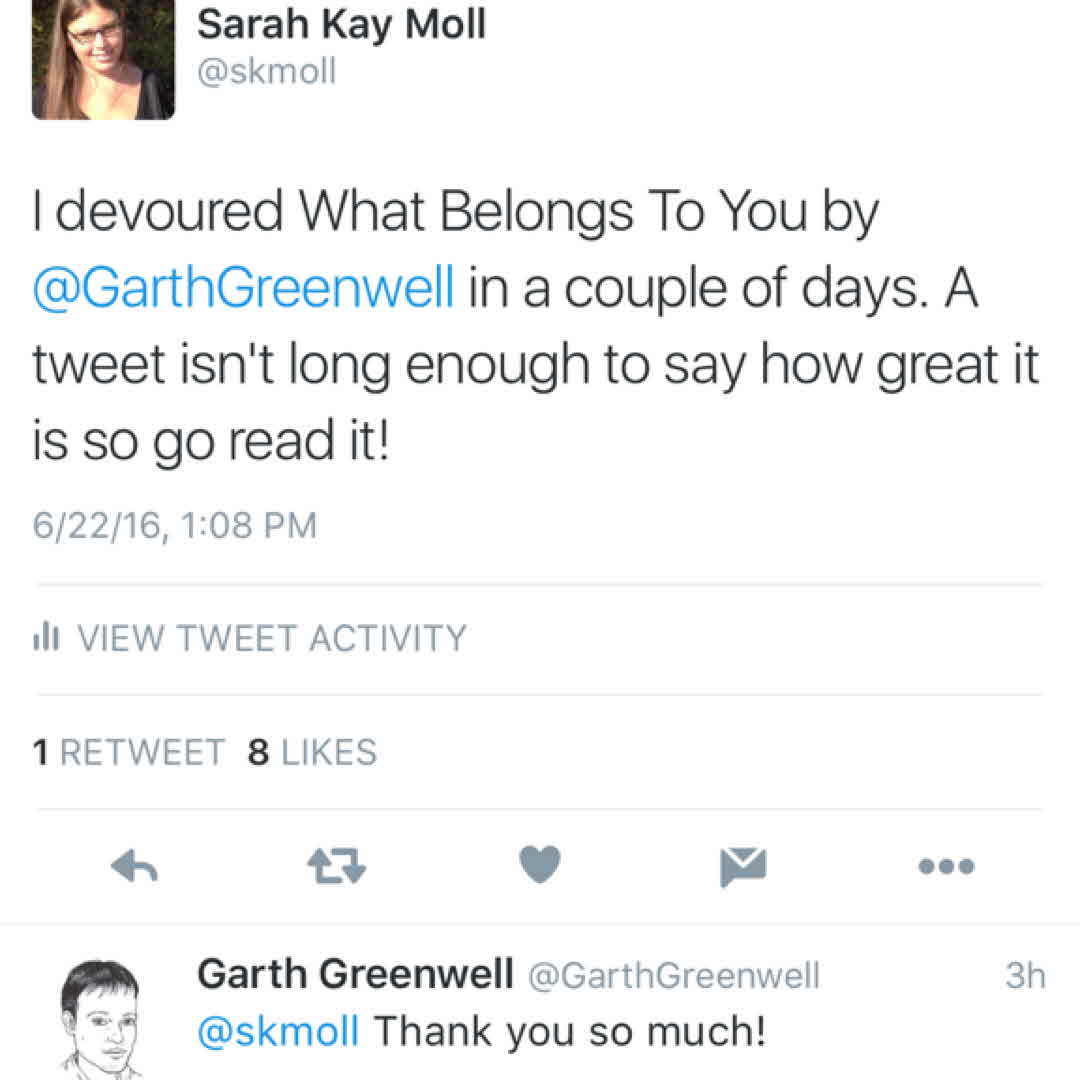Like the tweet with the heart icon
Screen dimensions: 1080x1080
[x=541, y=865]
